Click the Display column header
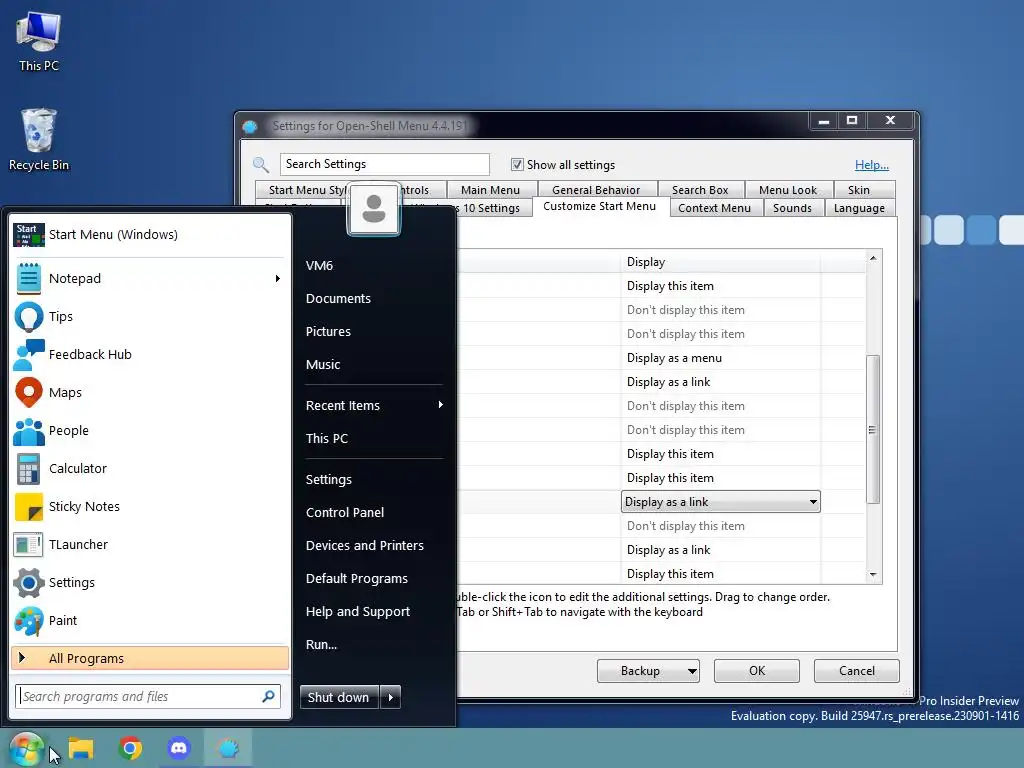This screenshot has width=1024, height=768. click(x=720, y=262)
